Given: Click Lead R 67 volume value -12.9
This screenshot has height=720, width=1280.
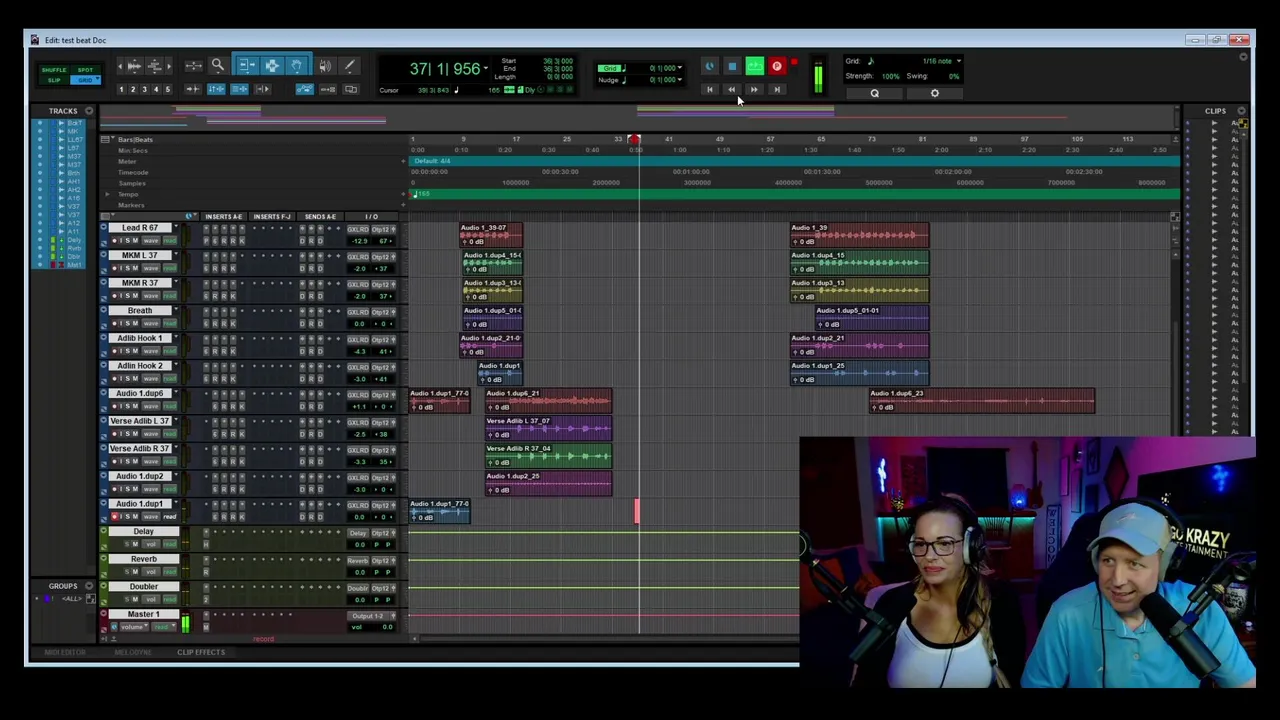Looking at the screenshot, I should tap(359, 241).
